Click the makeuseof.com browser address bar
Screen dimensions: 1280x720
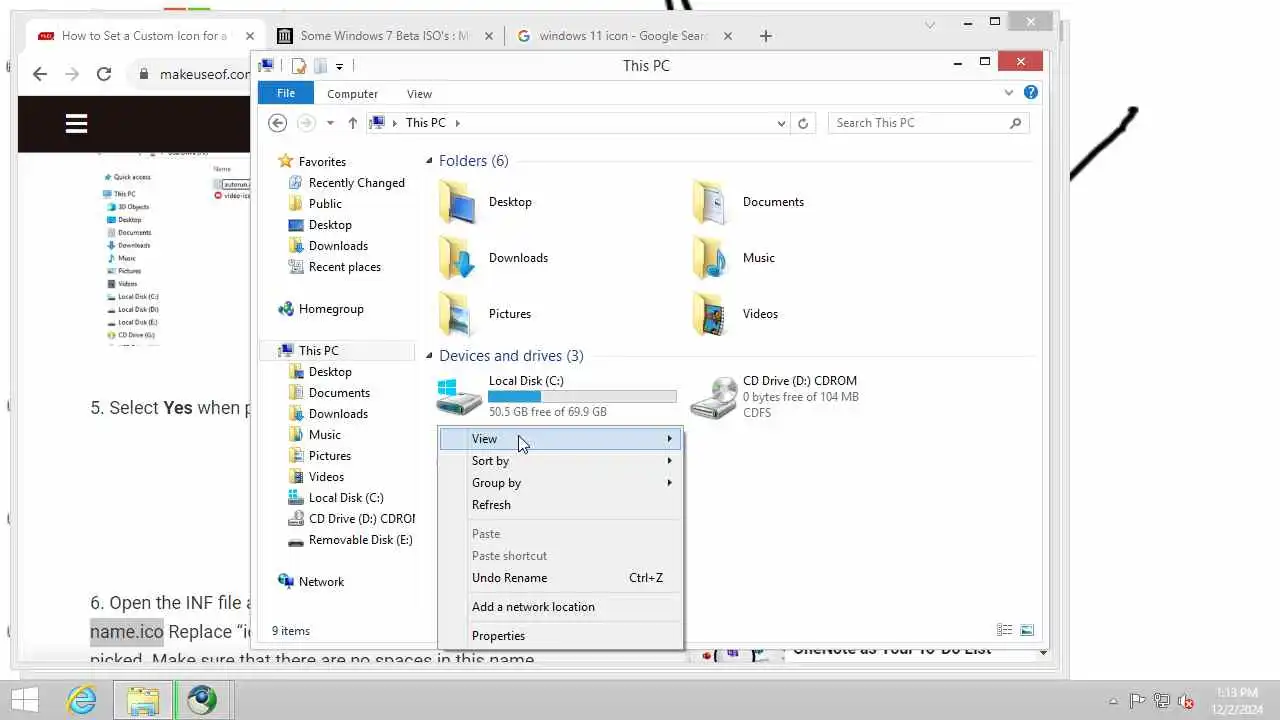click(192, 74)
